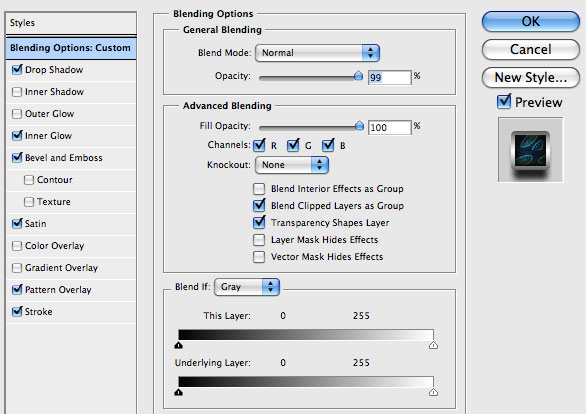Uncheck the R channel checkbox
This screenshot has width=586, height=414.
(x=259, y=145)
